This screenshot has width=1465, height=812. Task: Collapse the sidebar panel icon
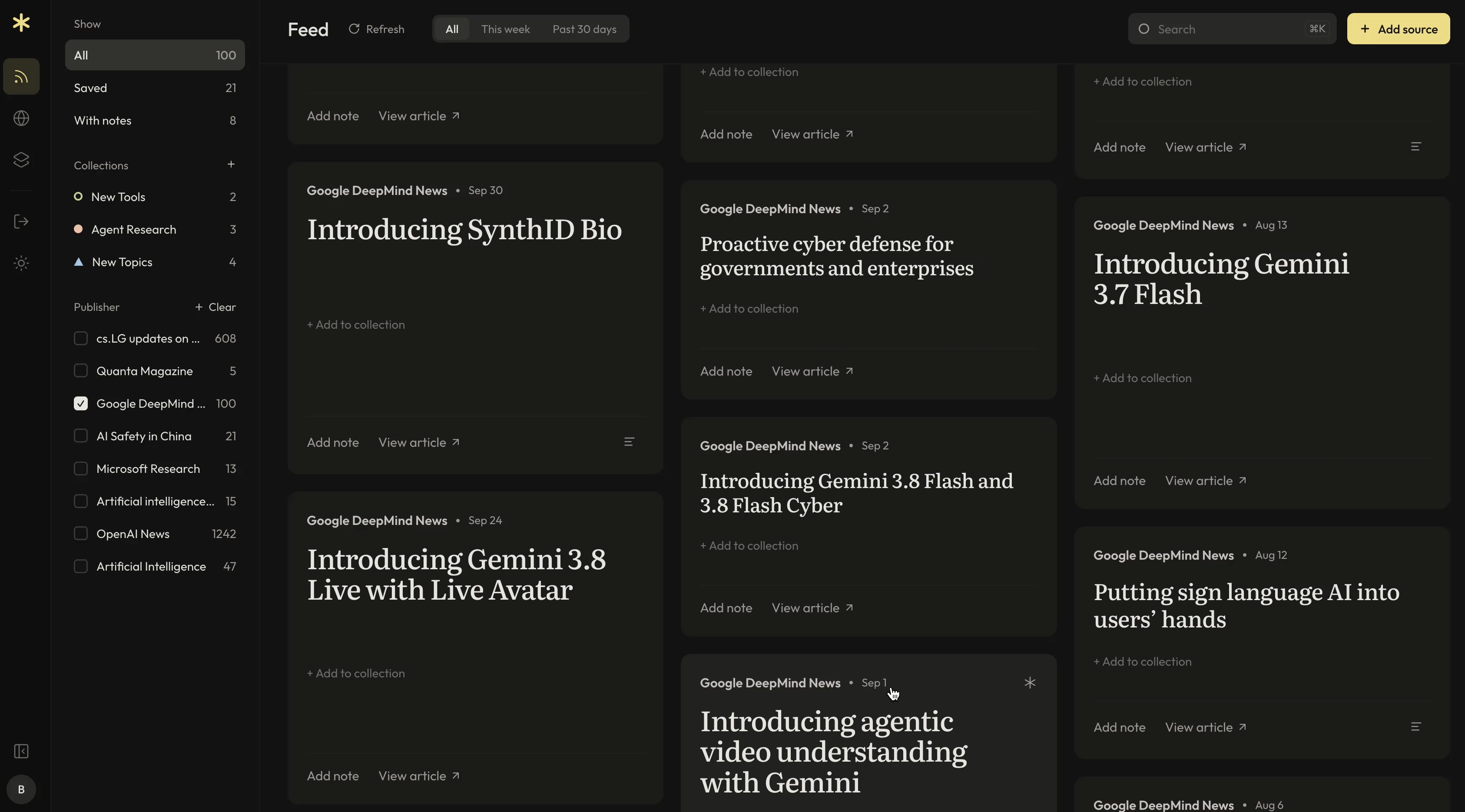point(21,751)
